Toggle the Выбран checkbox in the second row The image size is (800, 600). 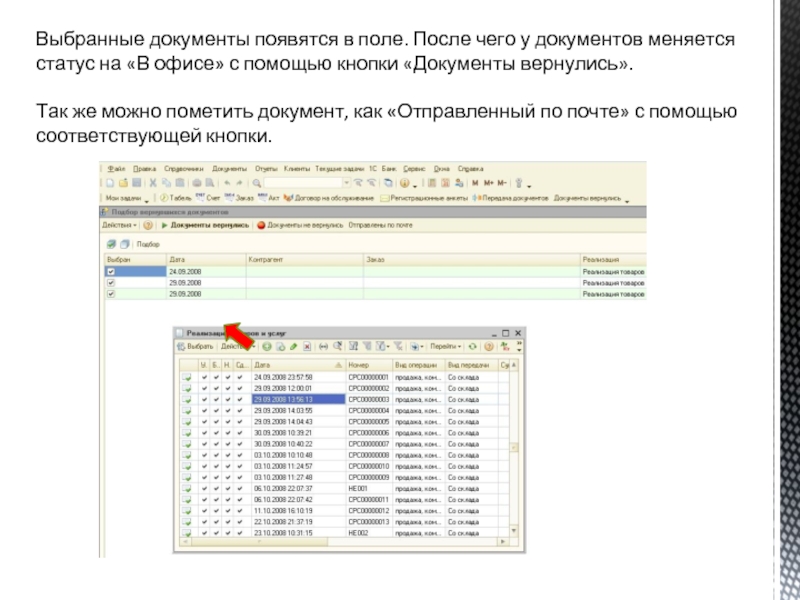pyautogui.click(x=111, y=283)
